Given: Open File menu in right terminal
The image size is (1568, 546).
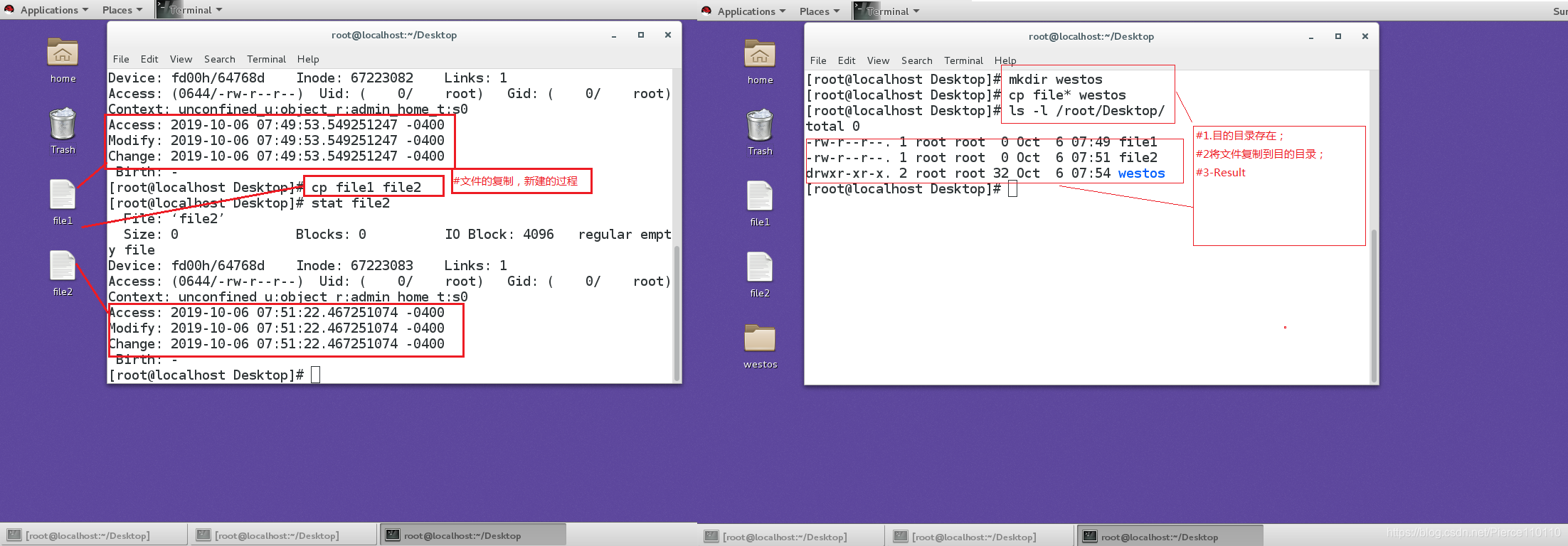Looking at the screenshot, I should click(818, 60).
